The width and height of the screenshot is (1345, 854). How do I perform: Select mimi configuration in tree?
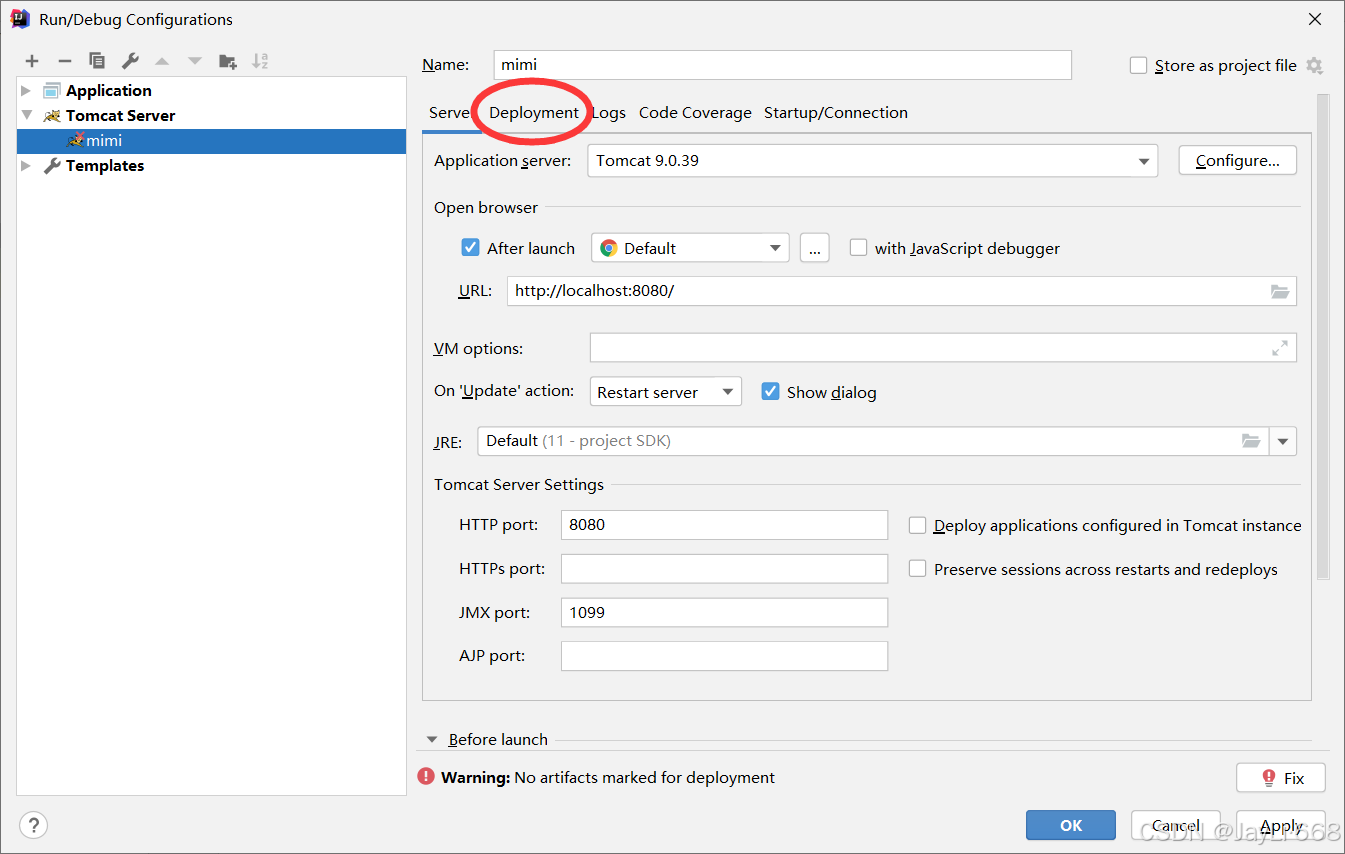coord(211,141)
